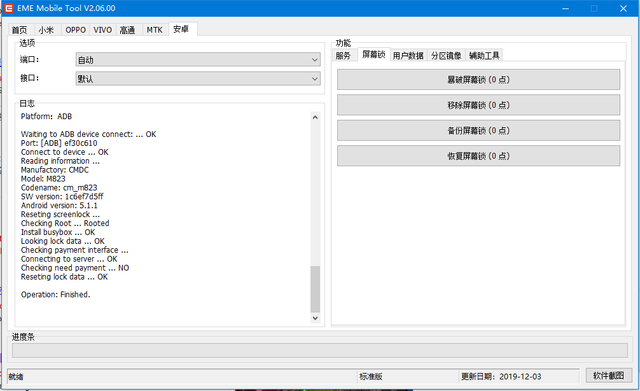The height and width of the screenshot is (391, 640).
Task: Switch to the MTK tab
Action: click(x=155, y=30)
